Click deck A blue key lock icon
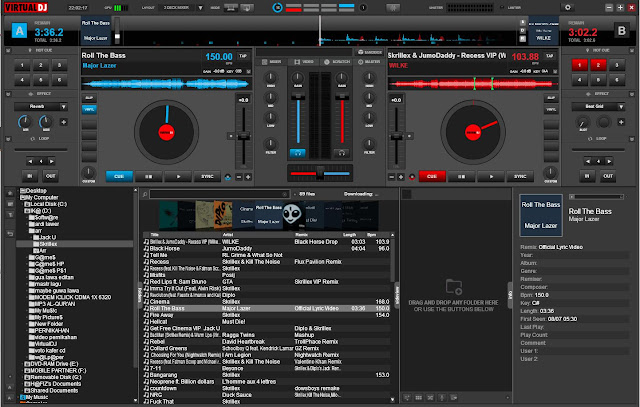The height and width of the screenshot is (407, 640). pos(228,177)
